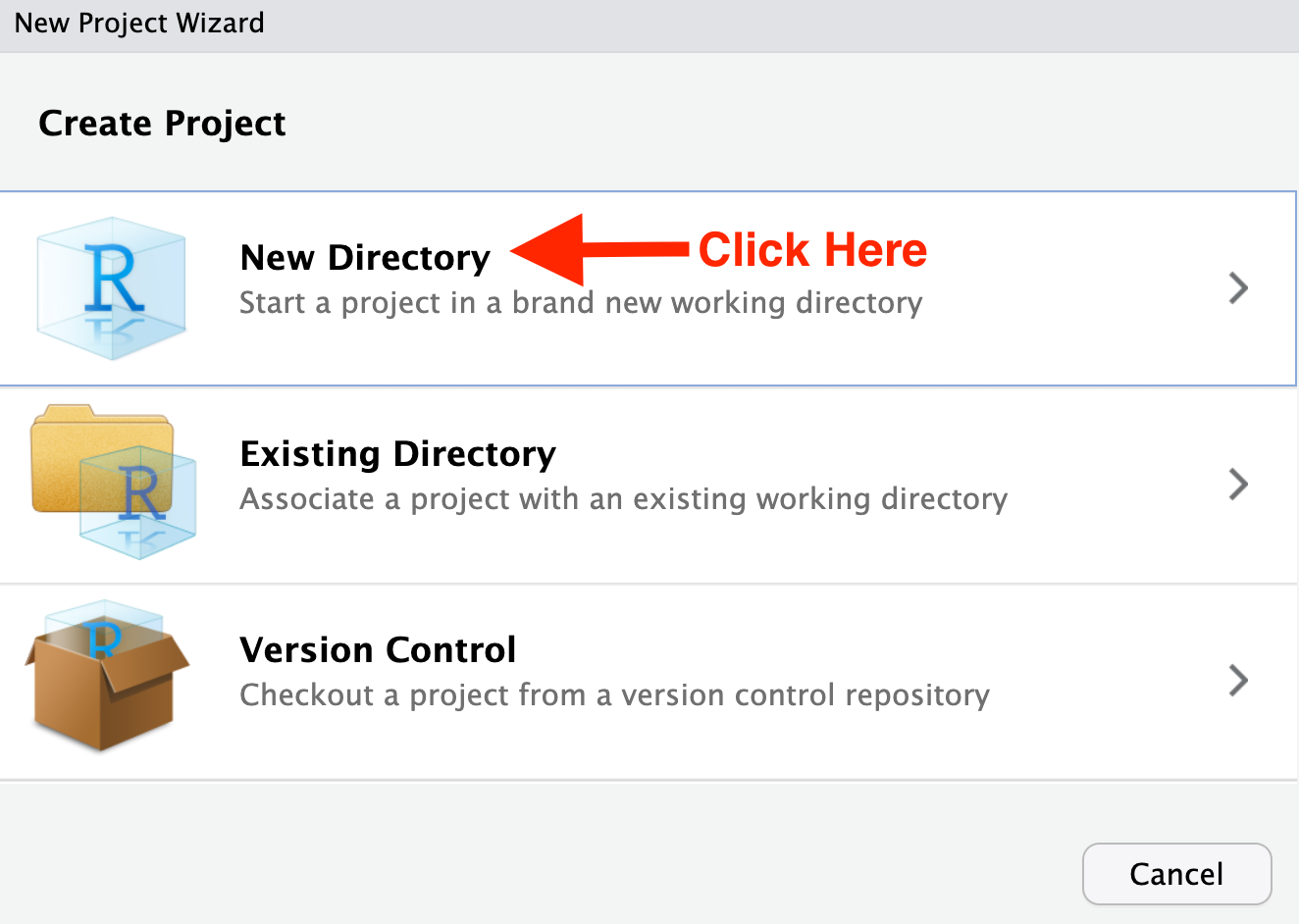Click the Create Project title
This screenshot has height=924, width=1299.
[162, 123]
